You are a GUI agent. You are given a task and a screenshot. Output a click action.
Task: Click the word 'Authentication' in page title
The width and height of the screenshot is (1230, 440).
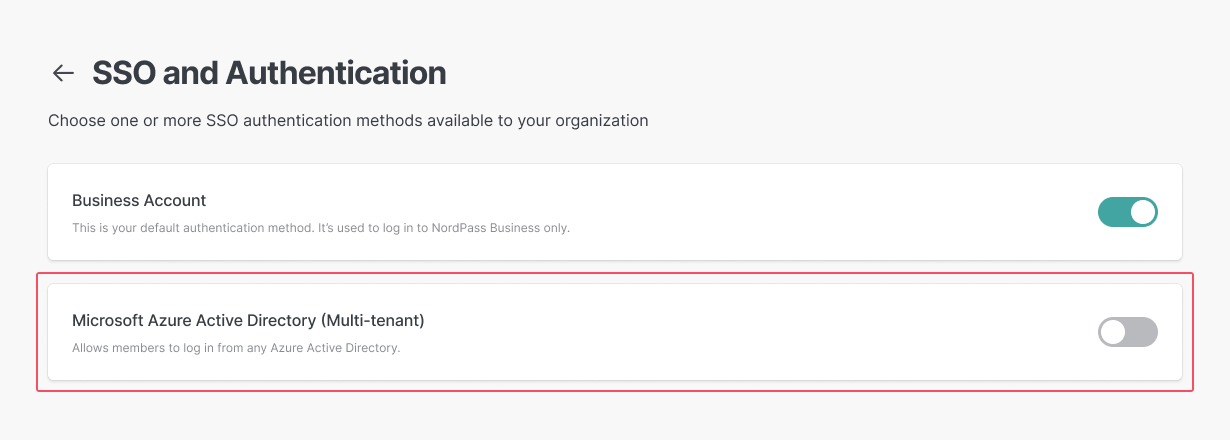[336, 73]
